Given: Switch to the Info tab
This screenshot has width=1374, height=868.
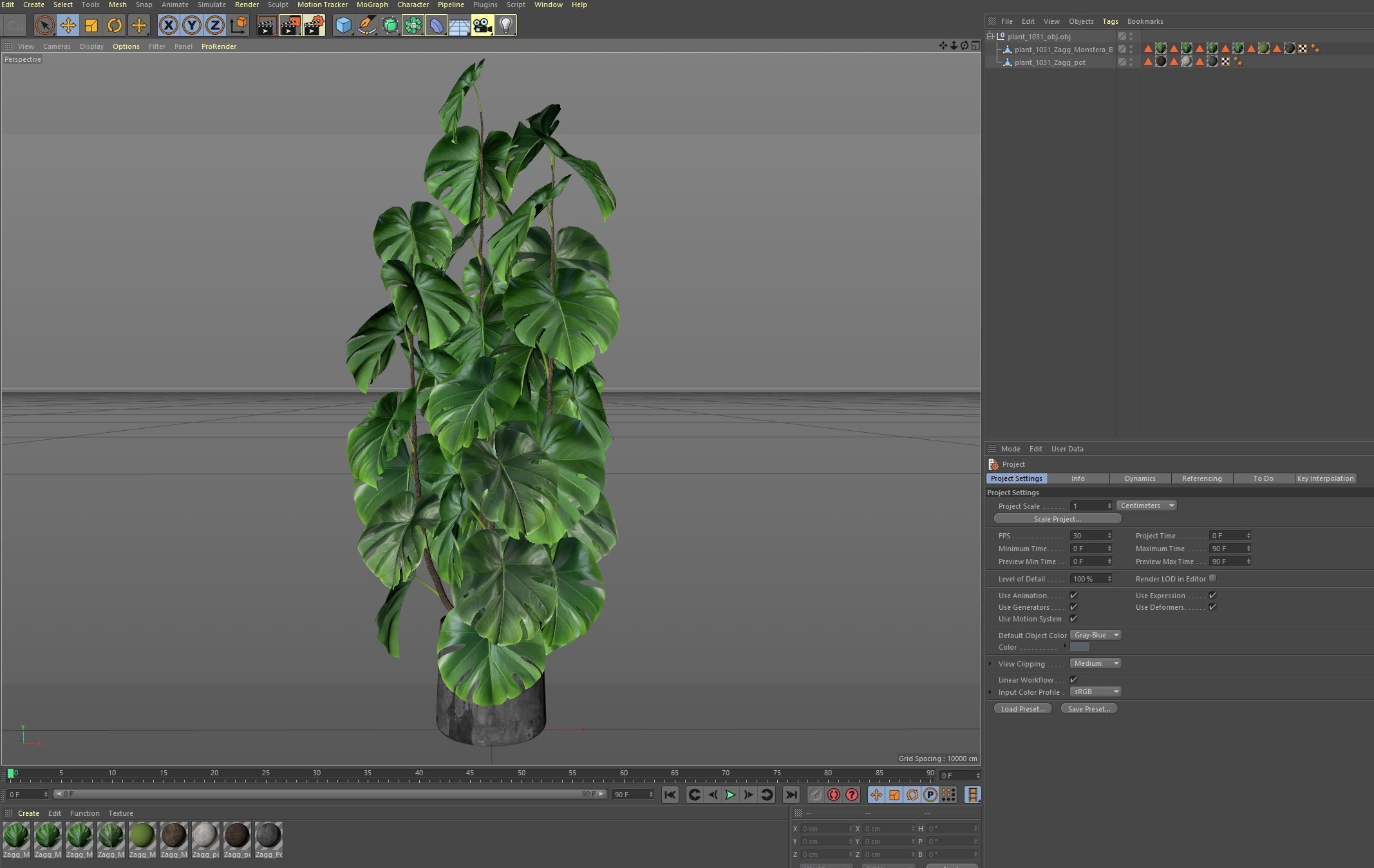Looking at the screenshot, I should click(1078, 478).
